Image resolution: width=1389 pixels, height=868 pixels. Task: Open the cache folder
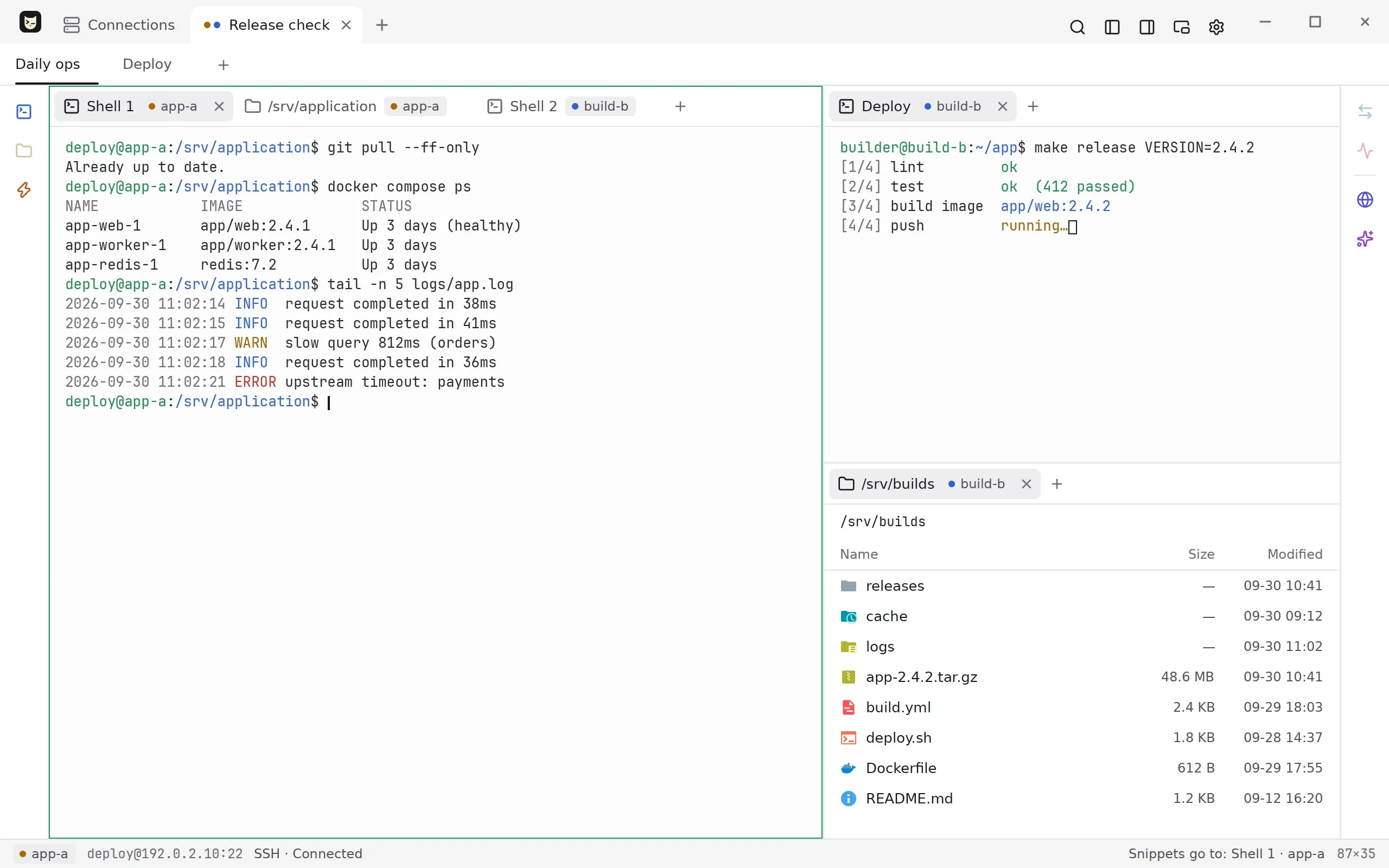pos(1082,616)
